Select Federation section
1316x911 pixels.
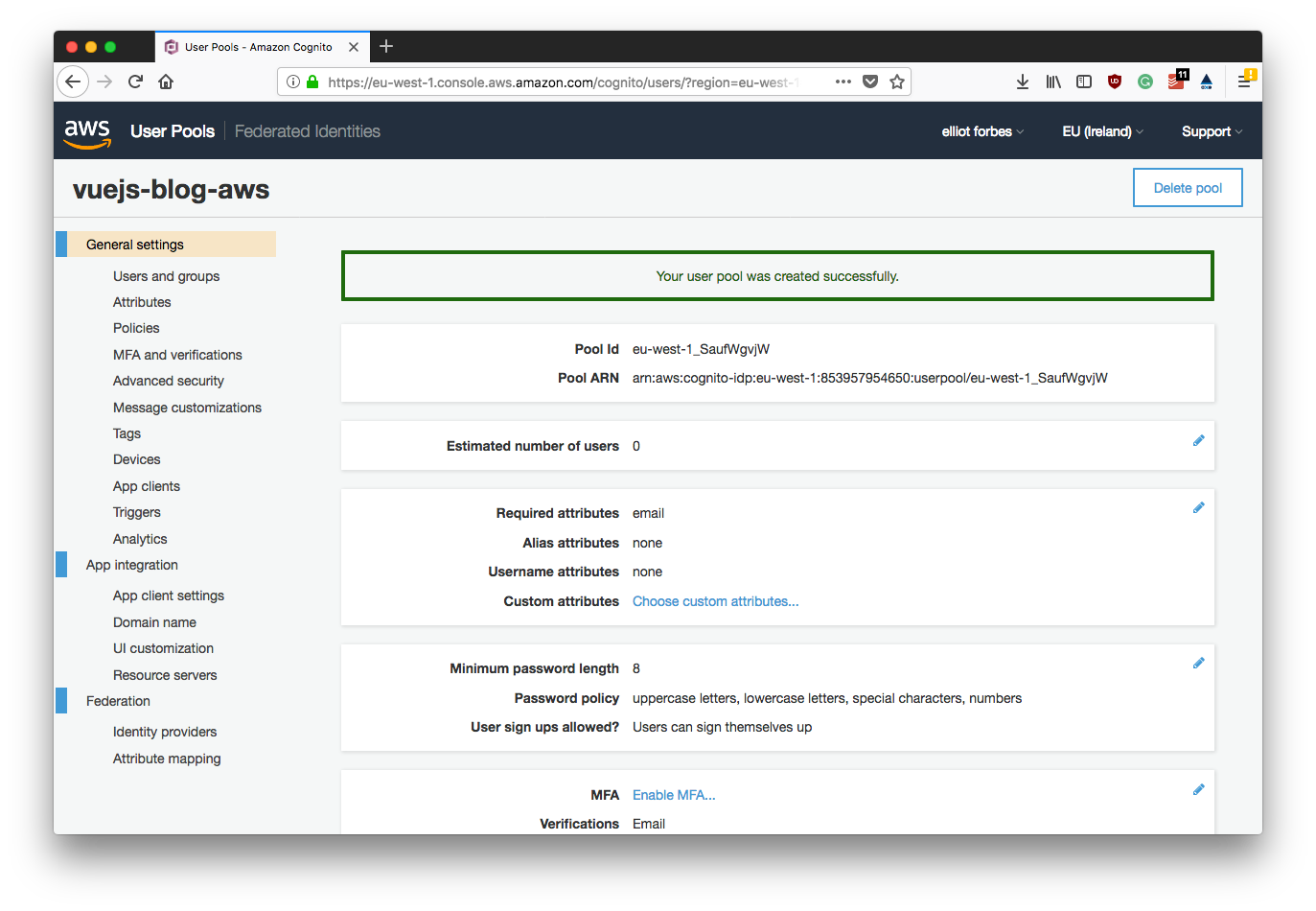[118, 701]
